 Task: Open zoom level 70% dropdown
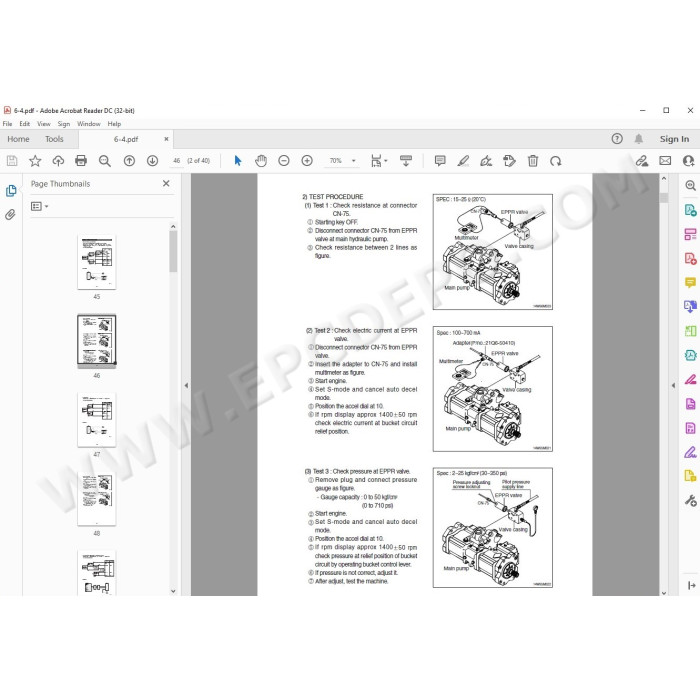point(354,161)
